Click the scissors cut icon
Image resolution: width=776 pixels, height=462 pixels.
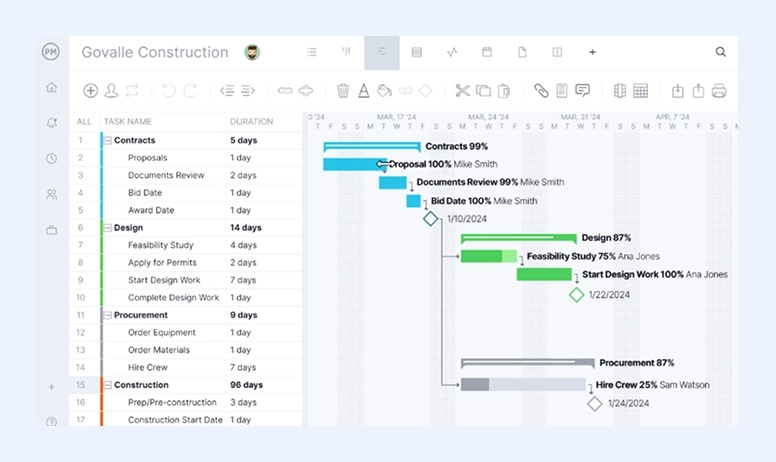[462, 91]
